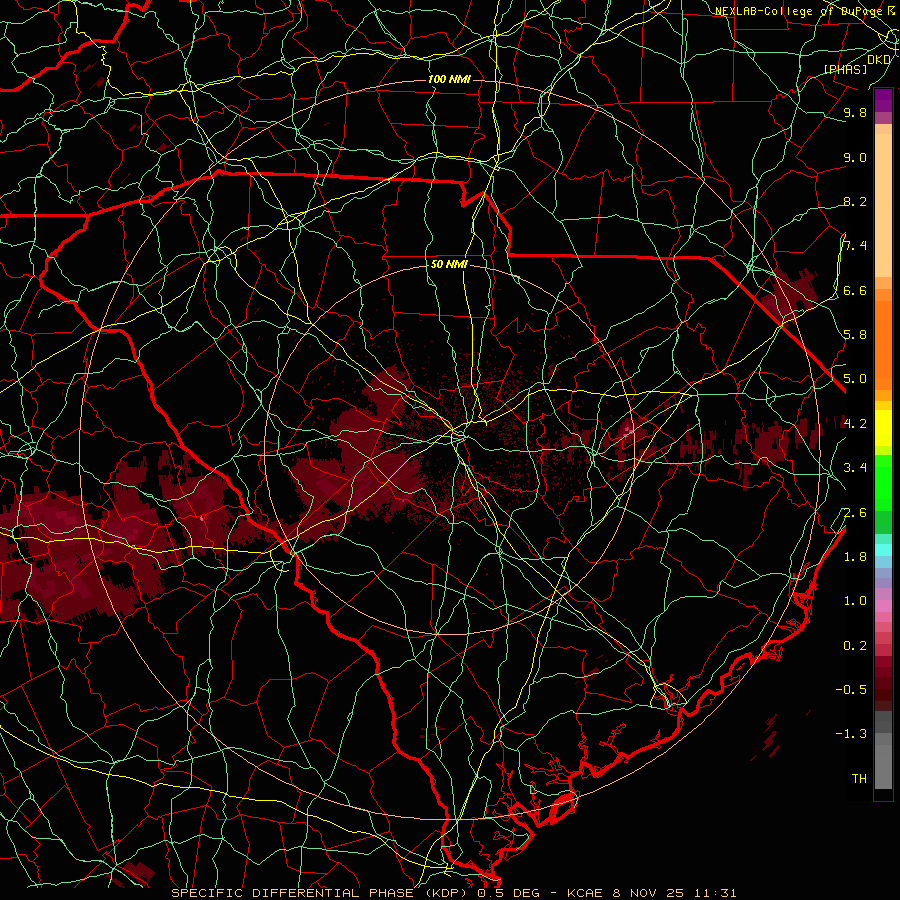This screenshot has height=900, width=900.
Task: Pick the purple top segment of the color bar
Action: pos(883,100)
